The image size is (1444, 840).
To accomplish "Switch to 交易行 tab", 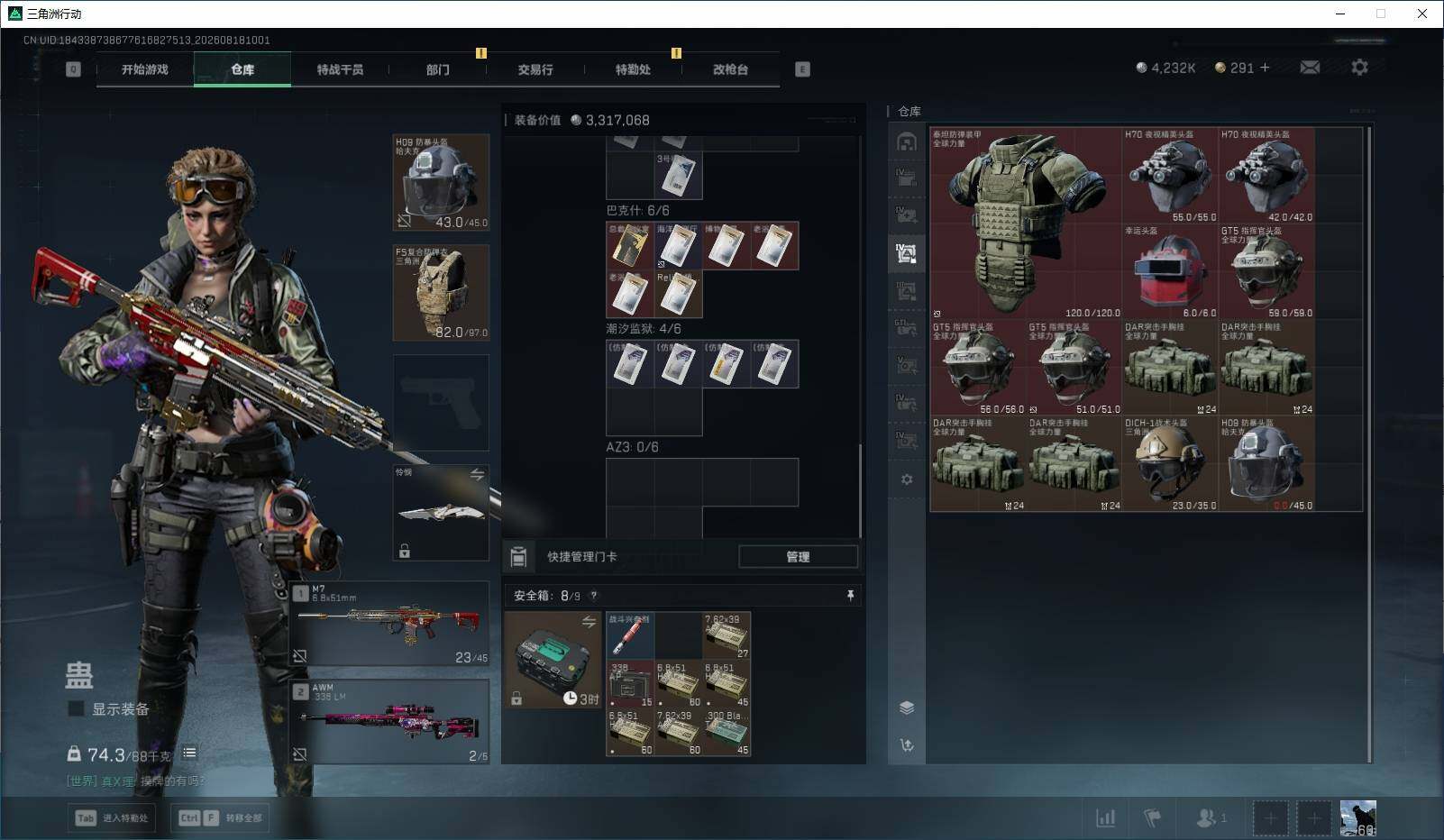I will 535,69.
